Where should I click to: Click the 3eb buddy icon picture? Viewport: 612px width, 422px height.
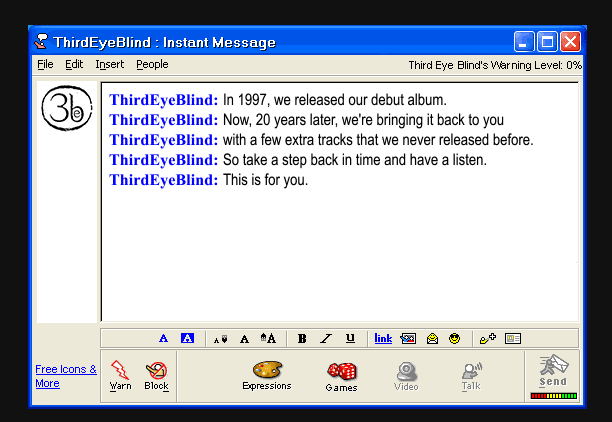(x=67, y=108)
